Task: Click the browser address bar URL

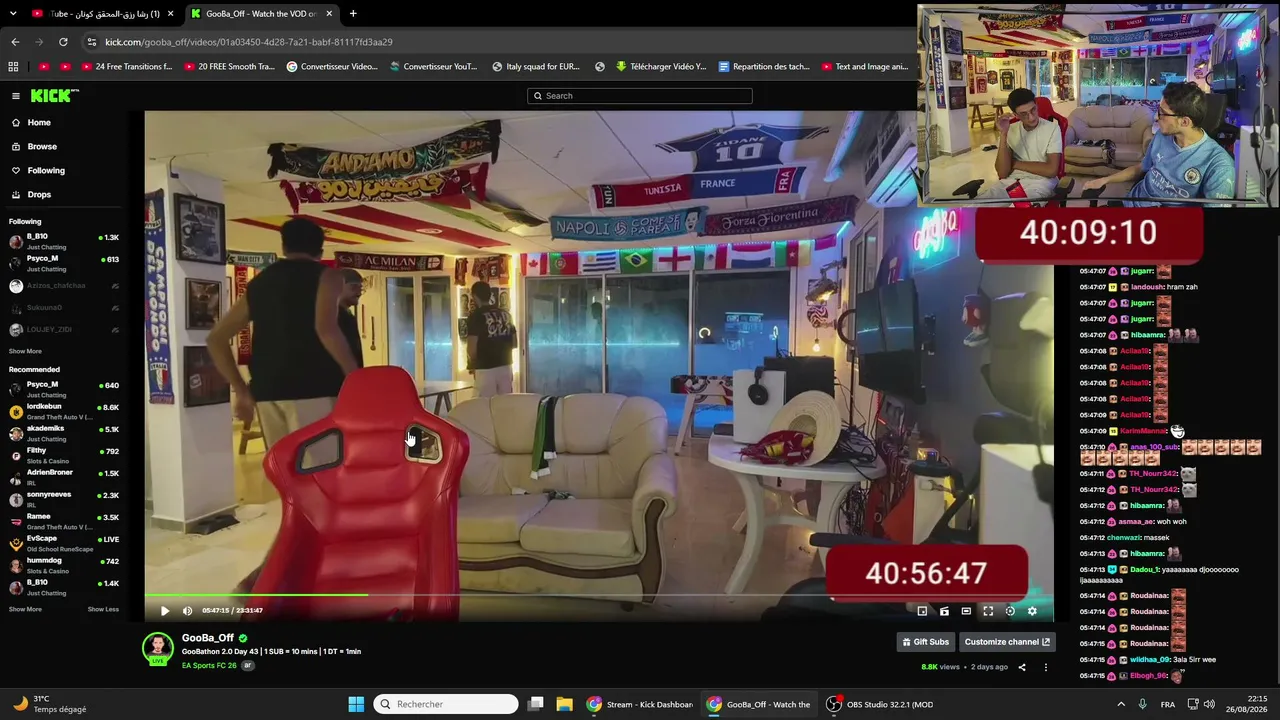Action: coord(248,42)
